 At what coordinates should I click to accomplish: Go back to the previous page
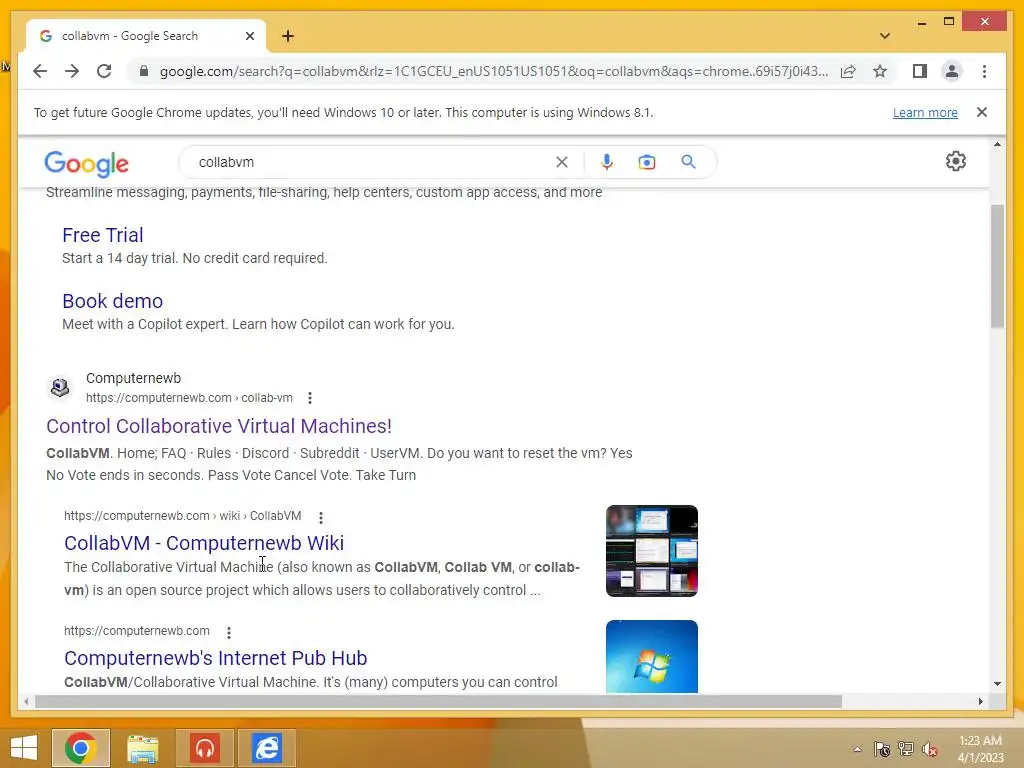coord(40,71)
